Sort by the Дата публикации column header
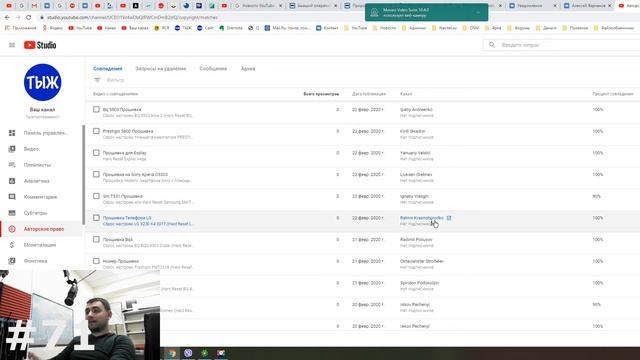The height and width of the screenshot is (360, 640). point(369,94)
